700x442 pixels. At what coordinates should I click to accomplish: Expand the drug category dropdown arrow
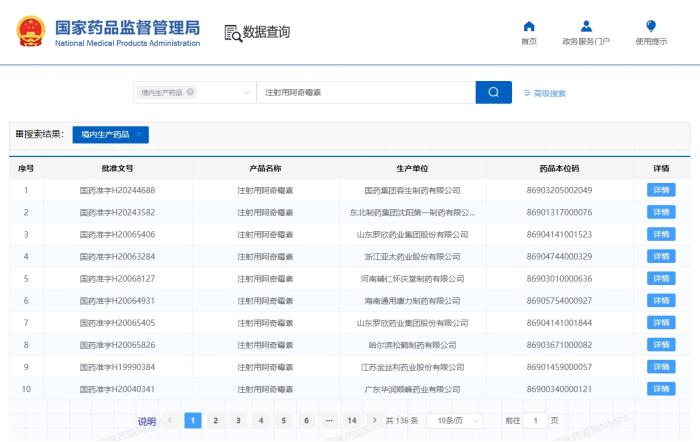pyautogui.click(x=246, y=92)
